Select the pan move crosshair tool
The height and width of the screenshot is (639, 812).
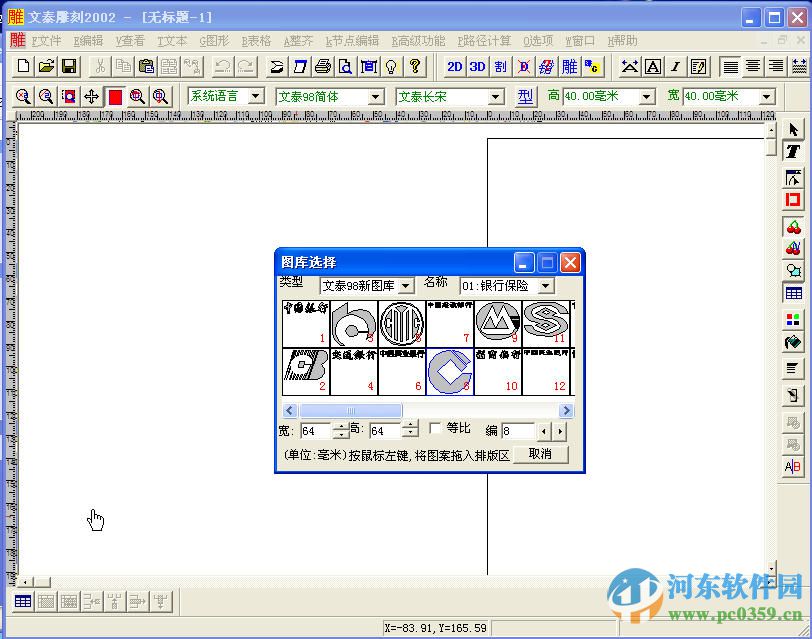pos(92,96)
